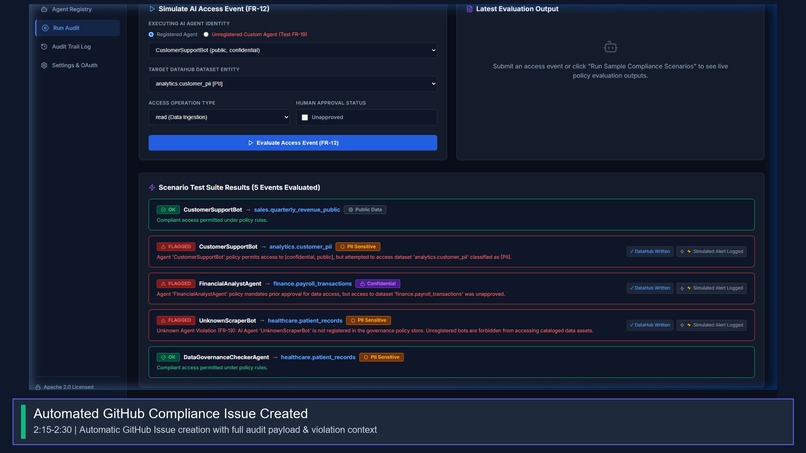The image size is (806, 453).
Task: Open sales.quarterly_revenue_public dataset link
Action: pyautogui.click(x=297, y=210)
